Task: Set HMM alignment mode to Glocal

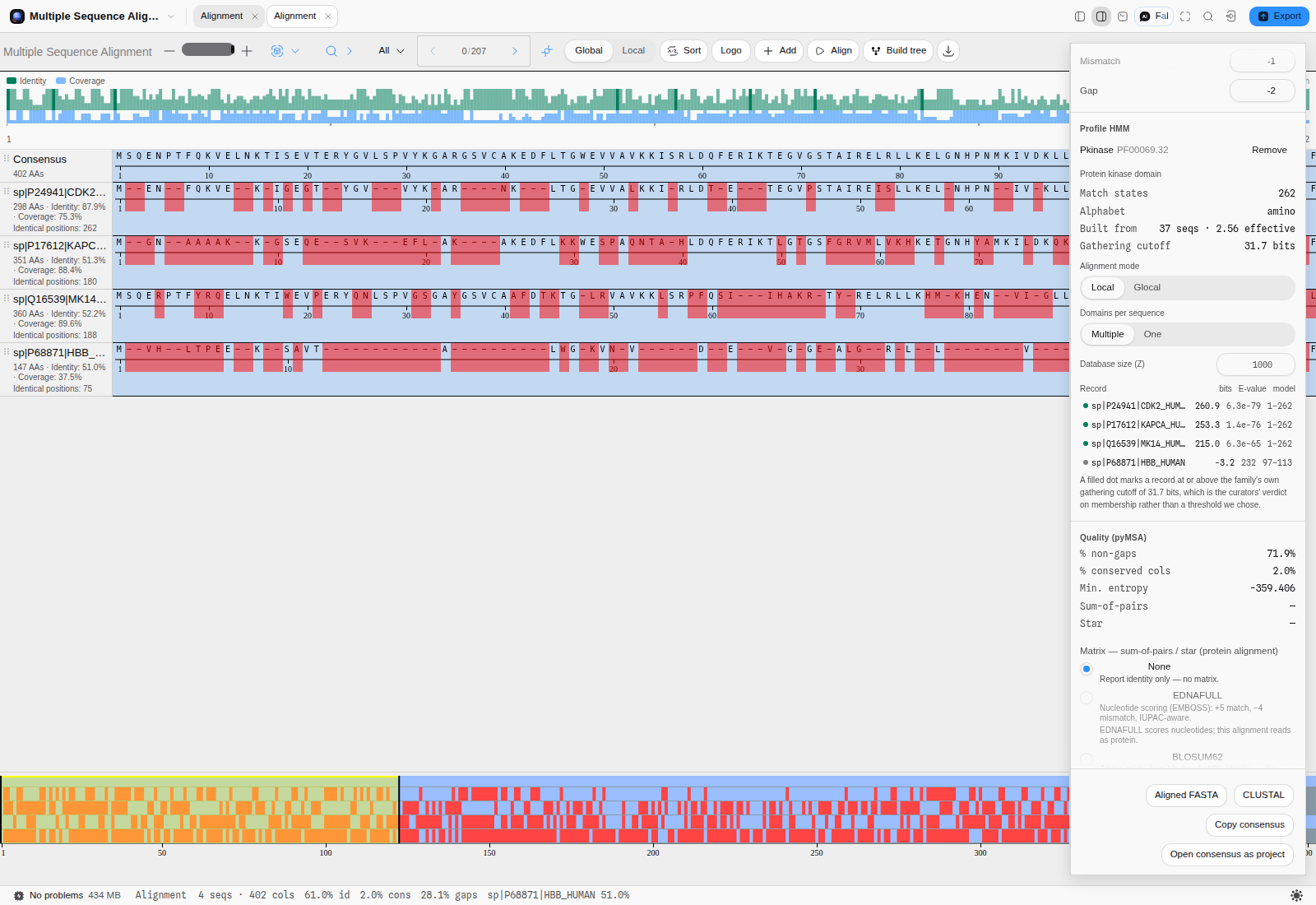Action: (1147, 288)
